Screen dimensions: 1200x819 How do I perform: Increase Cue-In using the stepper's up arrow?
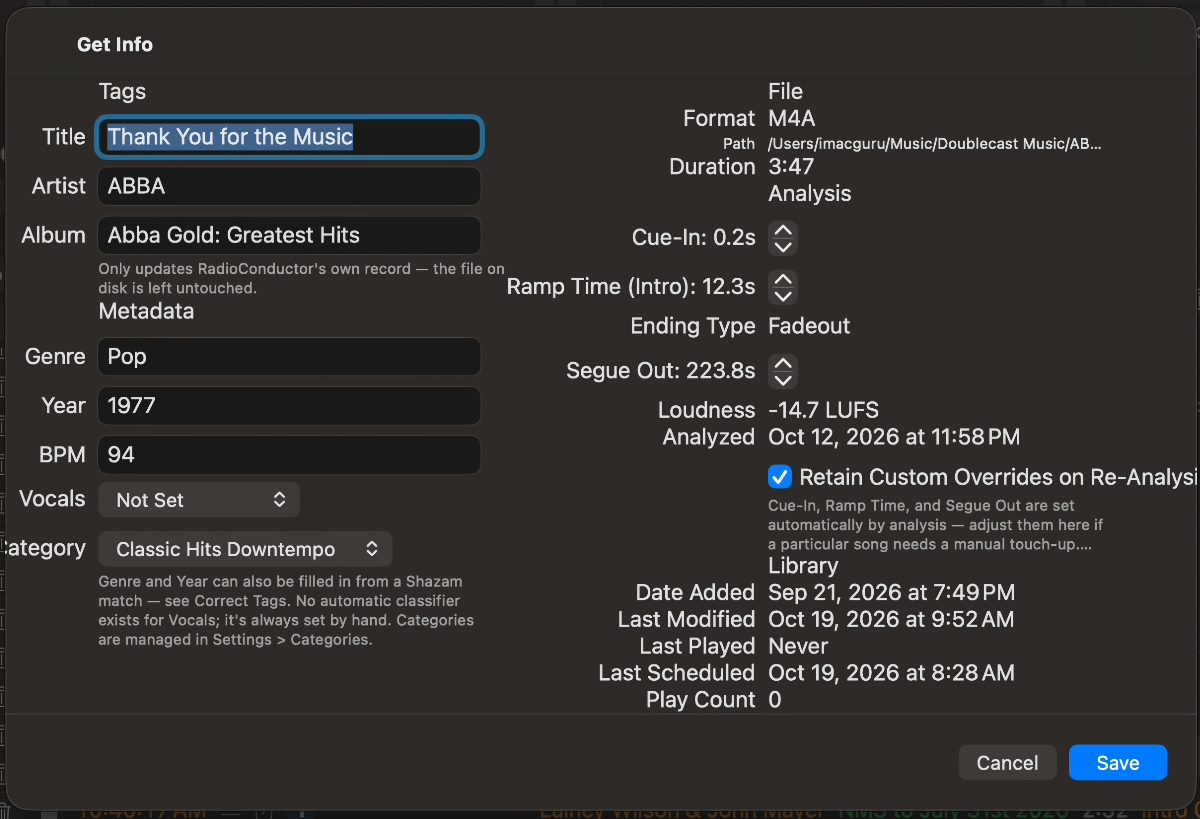pyautogui.click(x=783, y=230)
